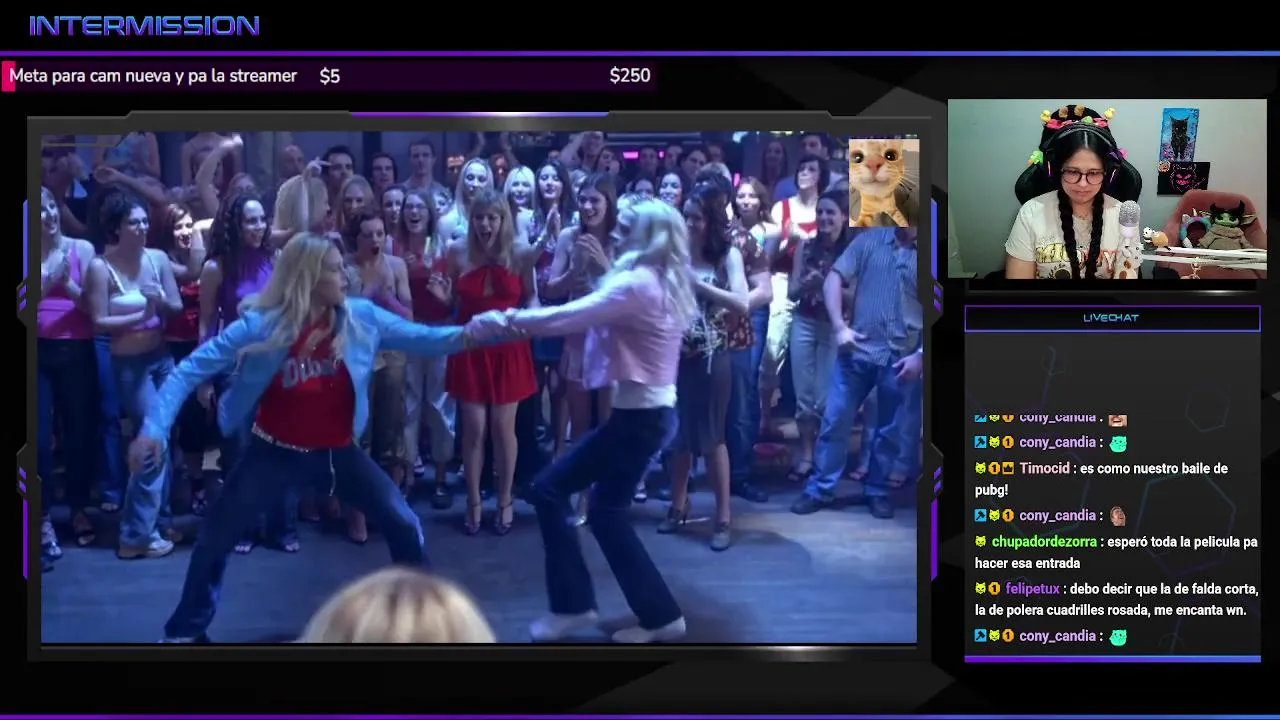Select 'esperó toda la pelicula' chat message
Screen dimensions: 1280x720
click(x=1117, y=552)
